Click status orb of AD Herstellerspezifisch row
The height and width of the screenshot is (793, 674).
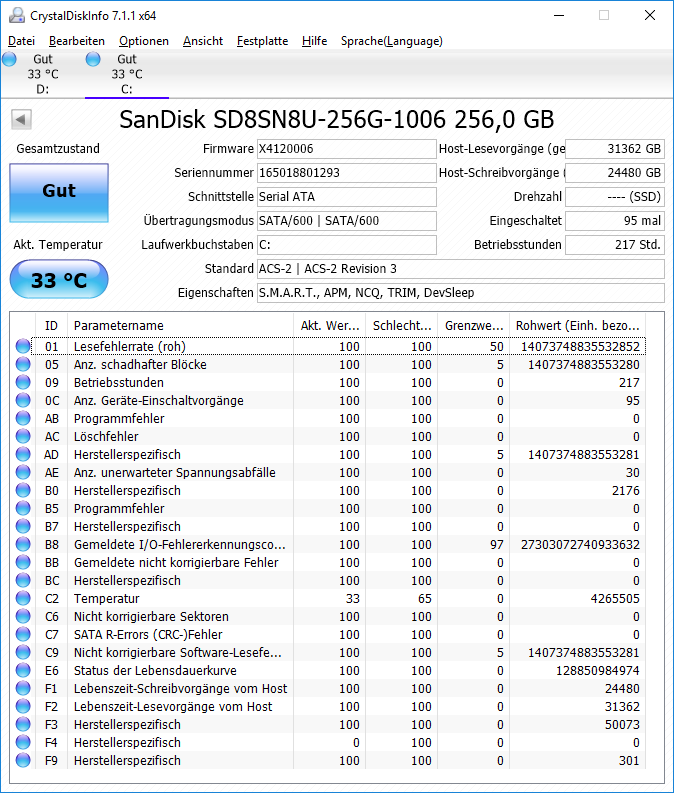pyautogui.click(x=23, y=455)
